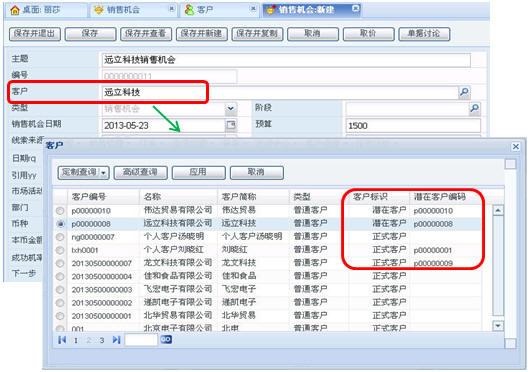The image size is (529, 372).
Task: Click 取消 in the main form toolbar
Action: pos(313,34)
